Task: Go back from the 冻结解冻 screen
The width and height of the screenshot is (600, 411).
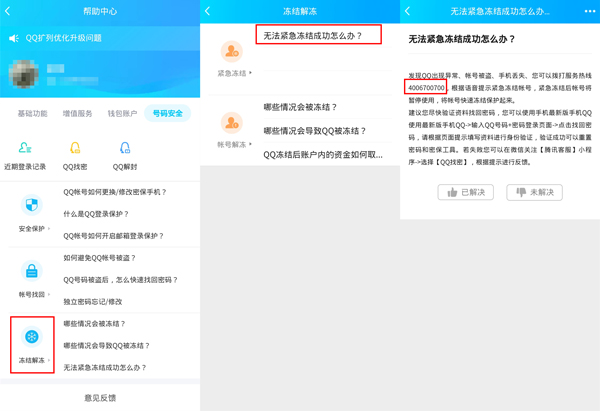Action: point(207,11)
